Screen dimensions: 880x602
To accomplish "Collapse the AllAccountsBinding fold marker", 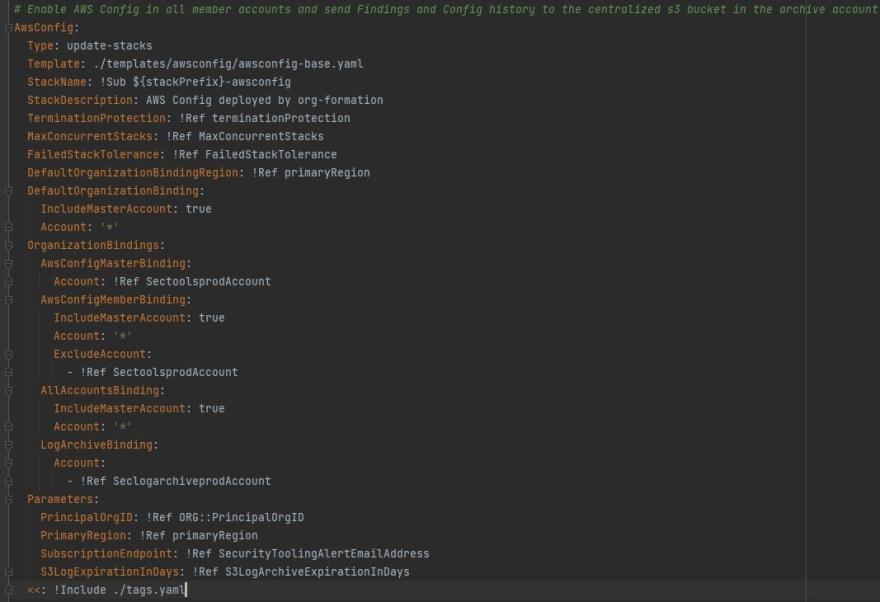I will click(x=7, y=390).
